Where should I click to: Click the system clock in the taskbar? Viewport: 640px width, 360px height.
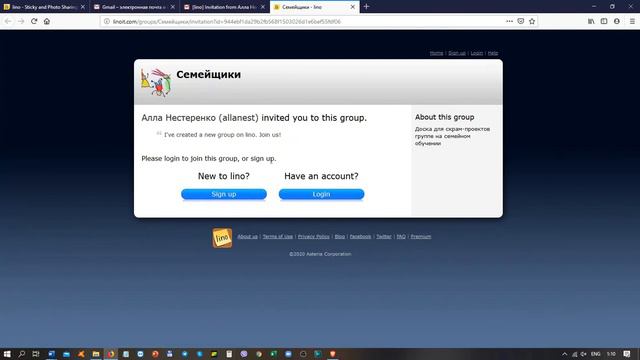point(611,354)
